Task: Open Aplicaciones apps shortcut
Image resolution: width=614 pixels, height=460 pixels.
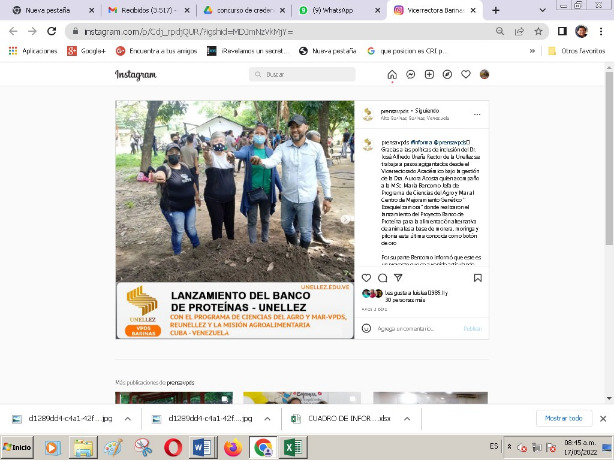Action: 33,51
